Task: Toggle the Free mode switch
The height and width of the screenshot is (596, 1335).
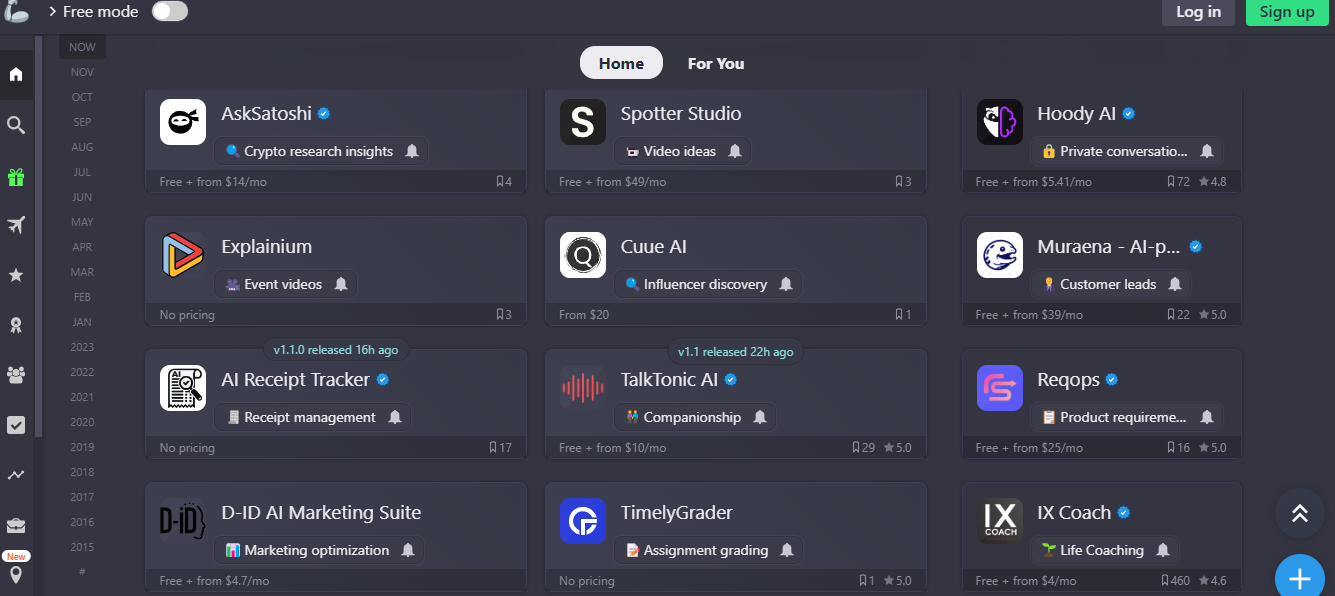Action: 169,12
